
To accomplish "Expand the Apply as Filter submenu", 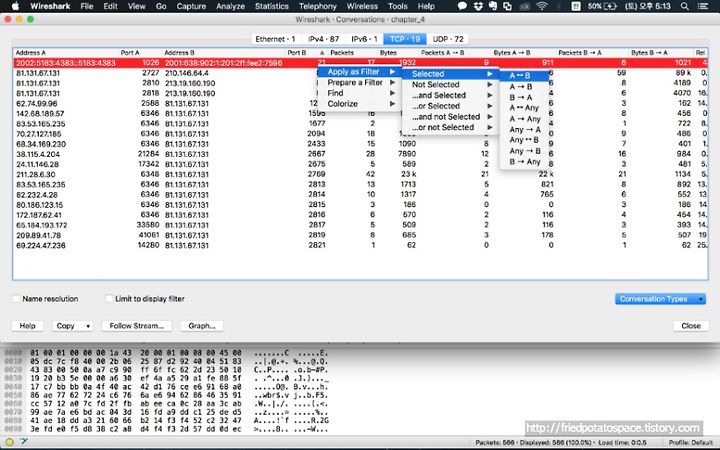I will point(360,72).
